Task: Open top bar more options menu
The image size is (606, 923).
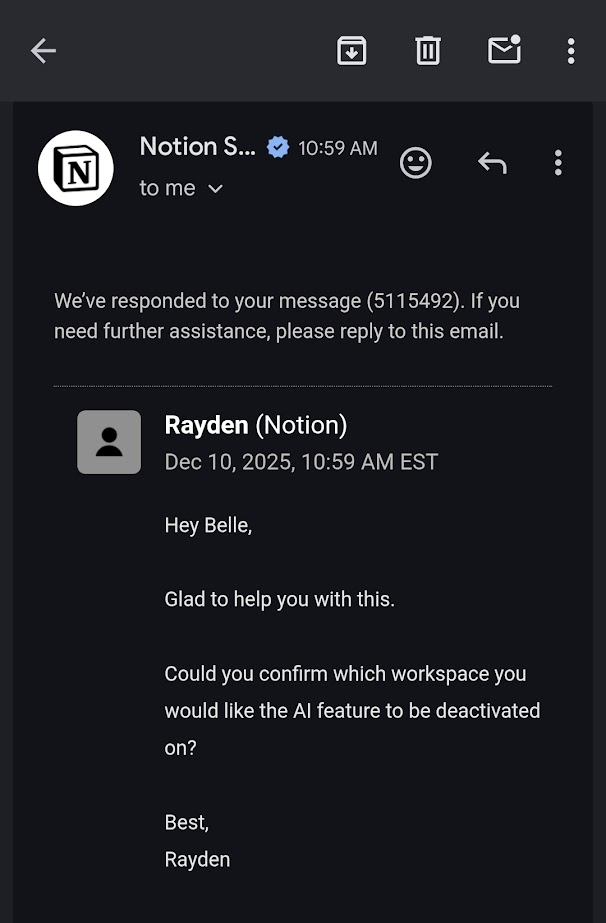Action: point(571,51)
